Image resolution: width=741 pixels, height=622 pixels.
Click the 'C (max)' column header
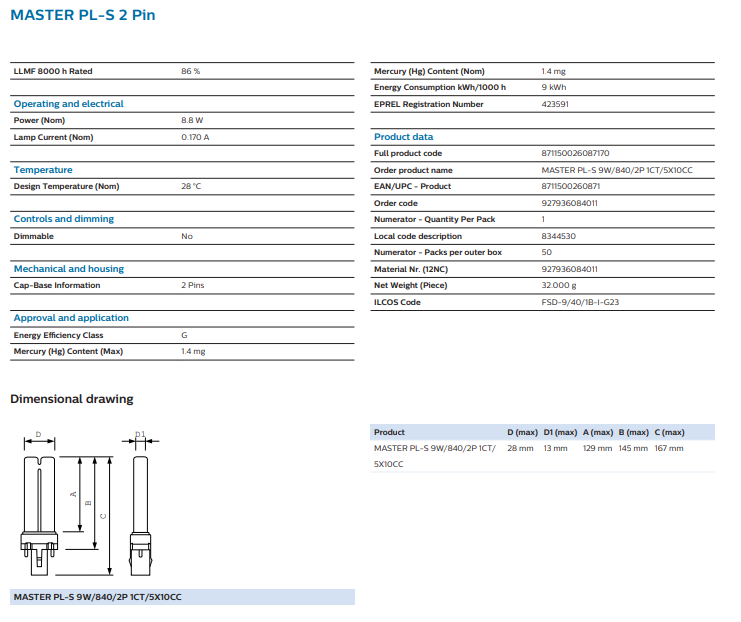[669, 432]
